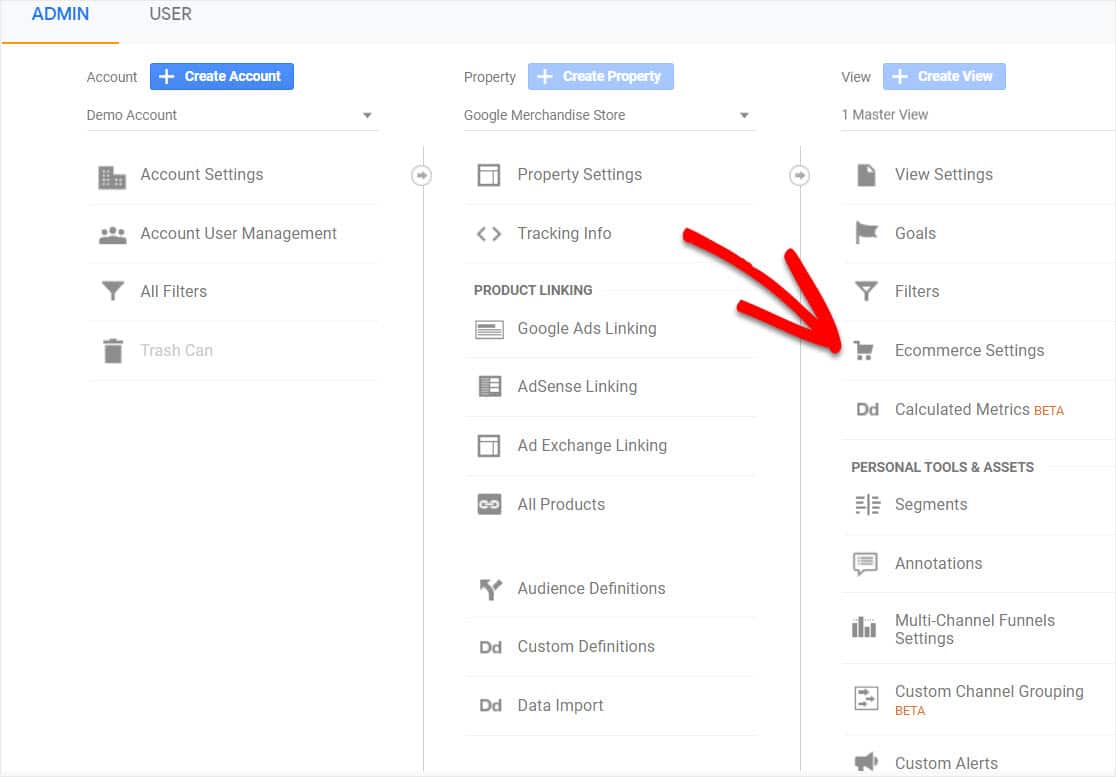Click arrow between Property and View columns
Image resolution: width=1116 pixels, height=777 pixels.
[799, 176]
